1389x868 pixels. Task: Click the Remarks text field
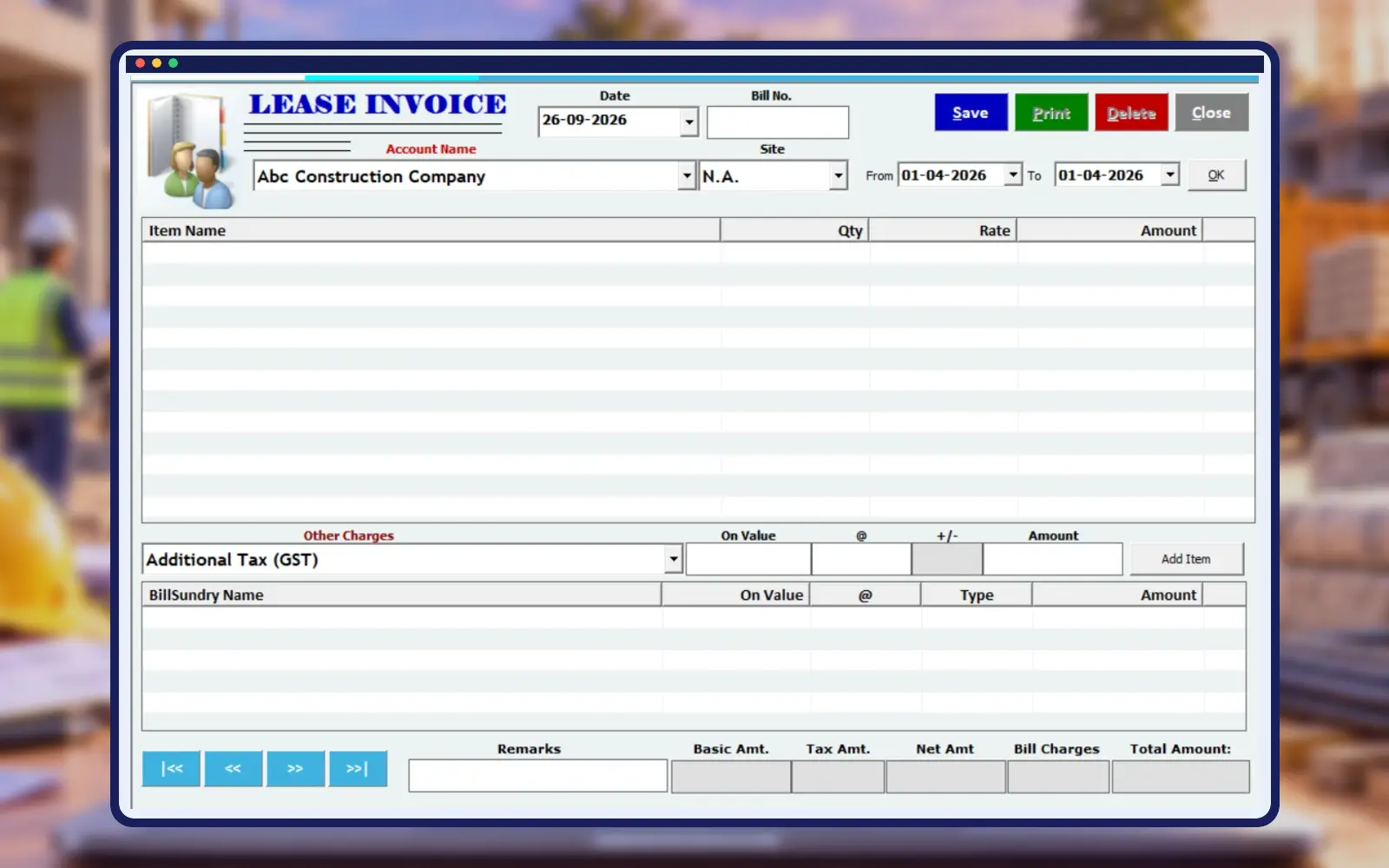[538, 776]
